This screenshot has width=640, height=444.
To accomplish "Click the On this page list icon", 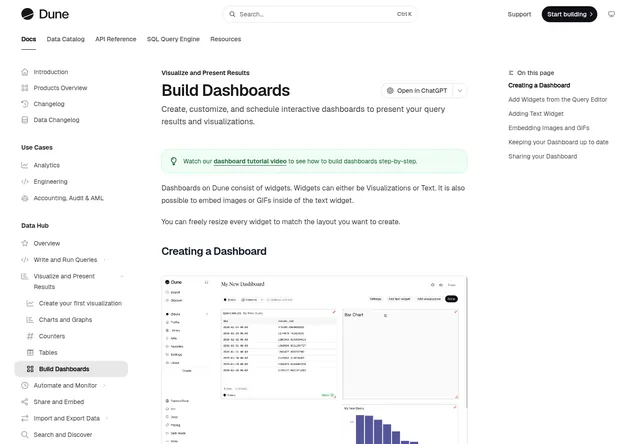I will pyautogui.click(x=511, y=73).
